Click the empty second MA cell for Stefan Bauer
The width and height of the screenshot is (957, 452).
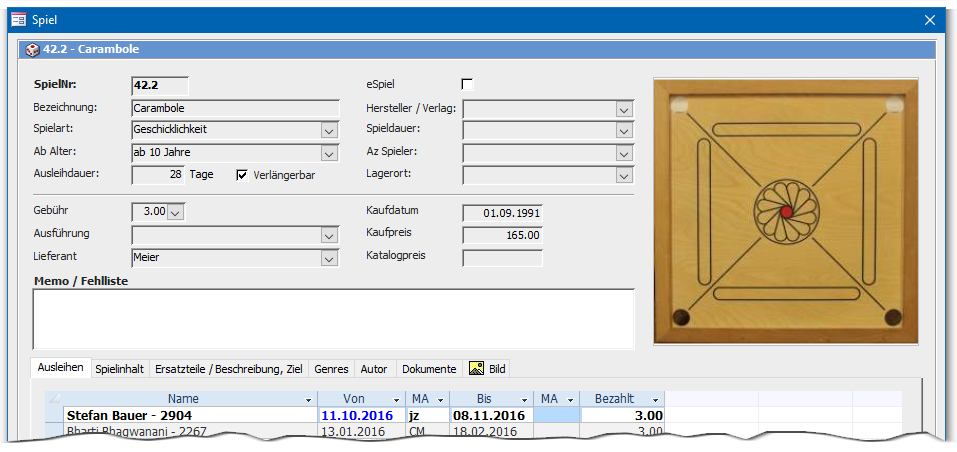[x=557, y=416]
